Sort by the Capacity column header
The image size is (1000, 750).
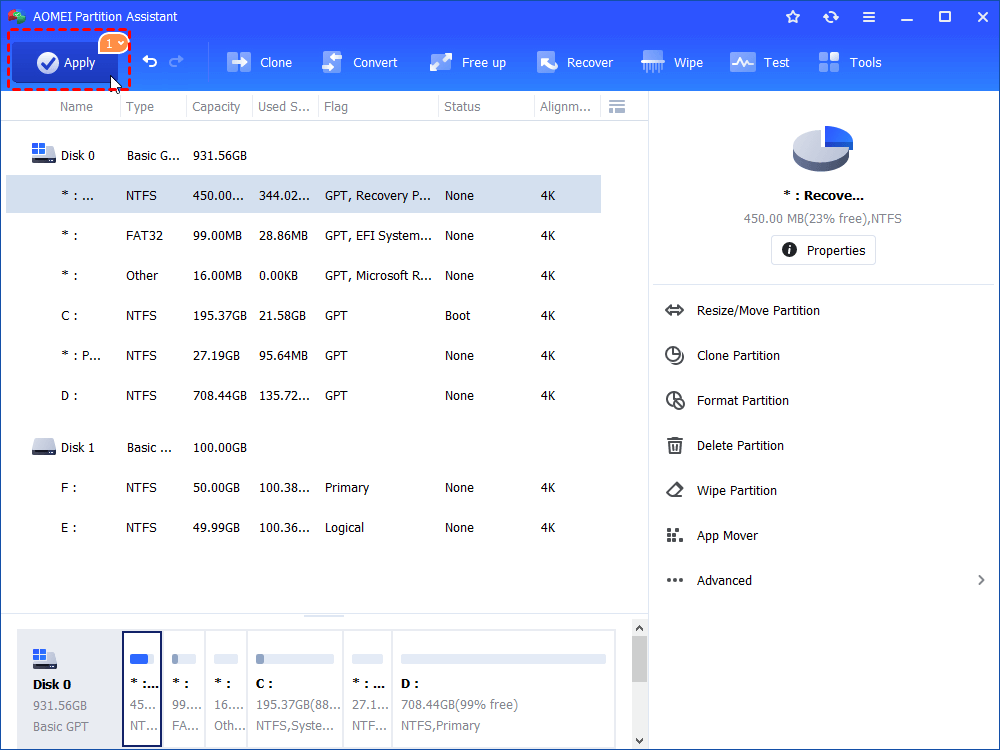point(216,107)
